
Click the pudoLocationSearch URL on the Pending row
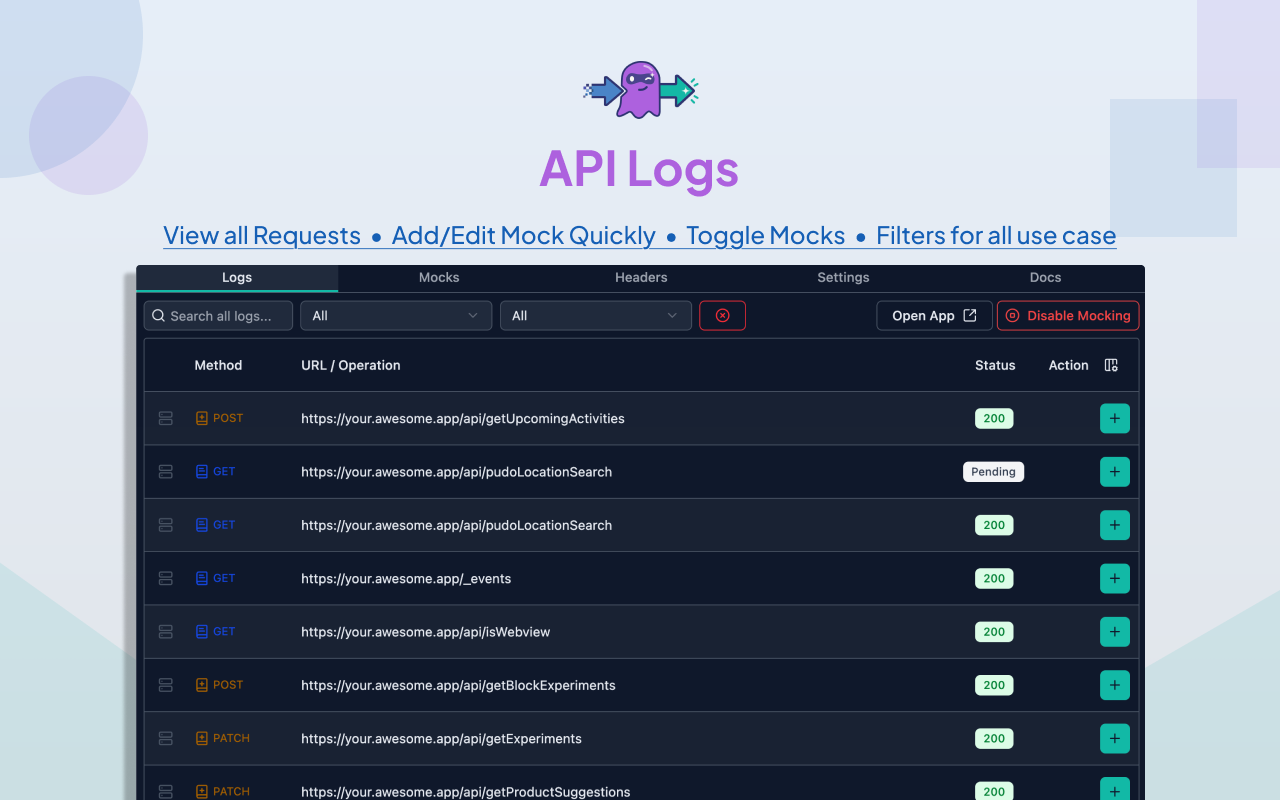457,472
